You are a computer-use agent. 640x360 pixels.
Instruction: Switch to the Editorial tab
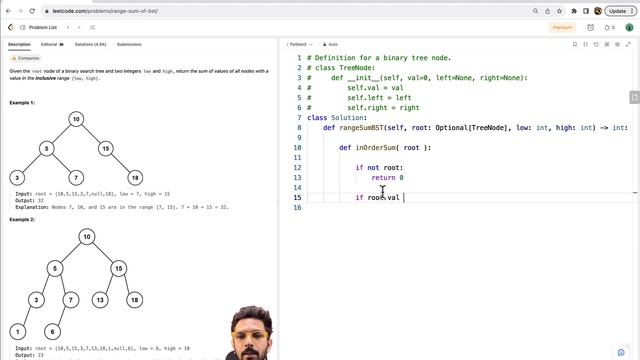click(52, 44)
